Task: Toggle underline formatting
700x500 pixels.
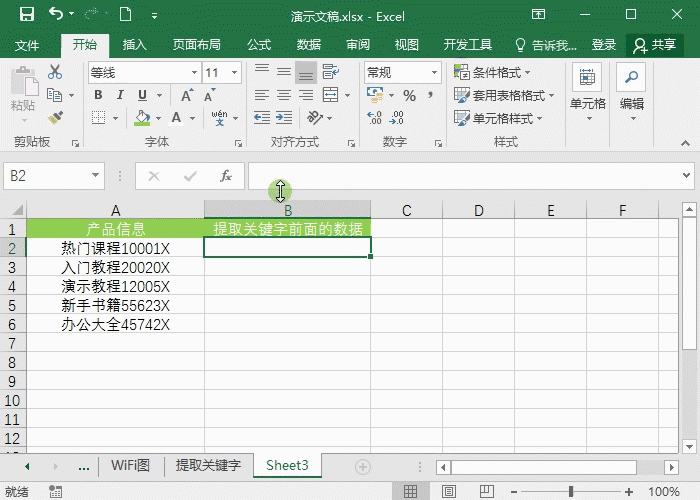Action: pos(142,95)
